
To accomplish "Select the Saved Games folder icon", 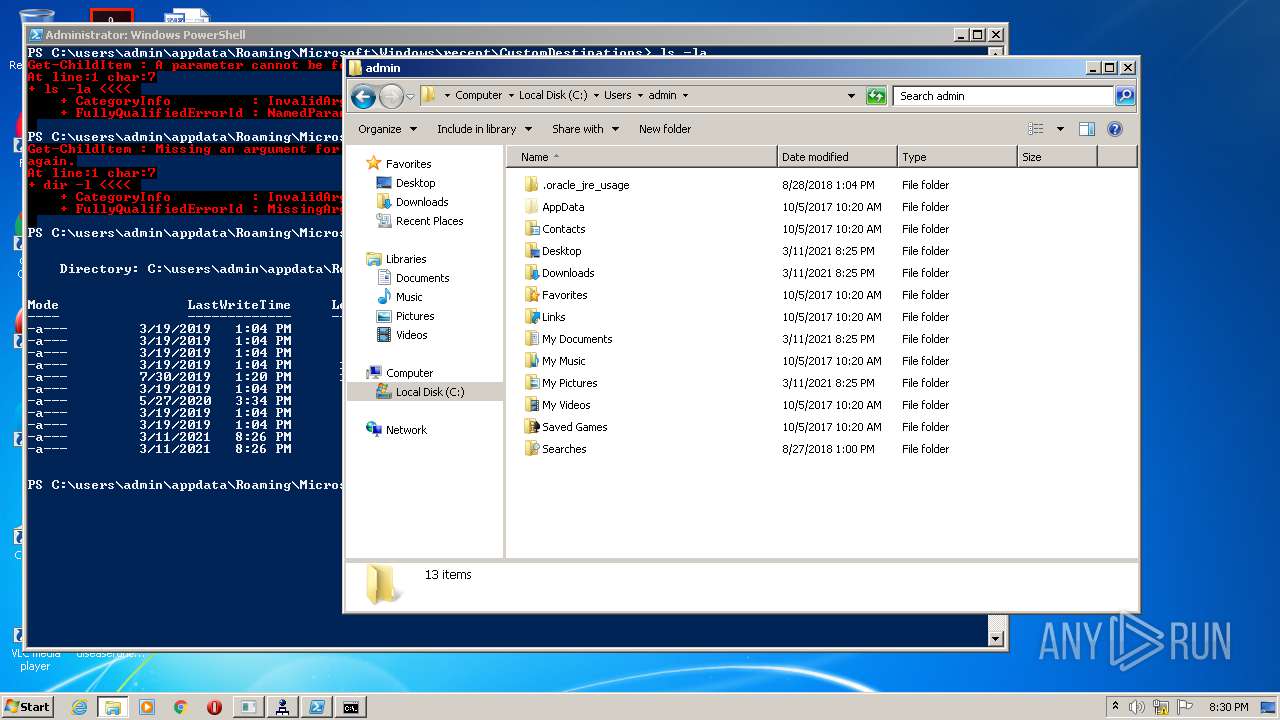I will (x=531, y=427).
